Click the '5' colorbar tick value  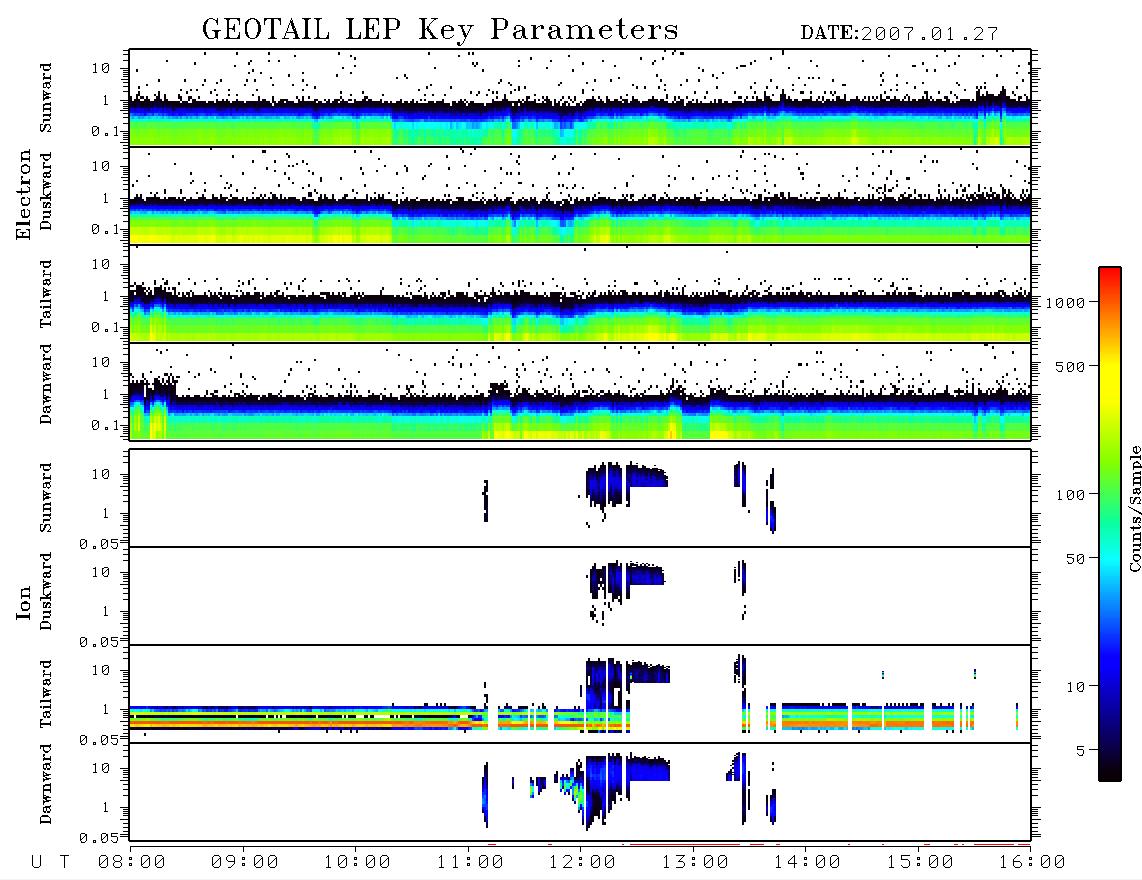pyautogui.click(x=1081, y=751)
